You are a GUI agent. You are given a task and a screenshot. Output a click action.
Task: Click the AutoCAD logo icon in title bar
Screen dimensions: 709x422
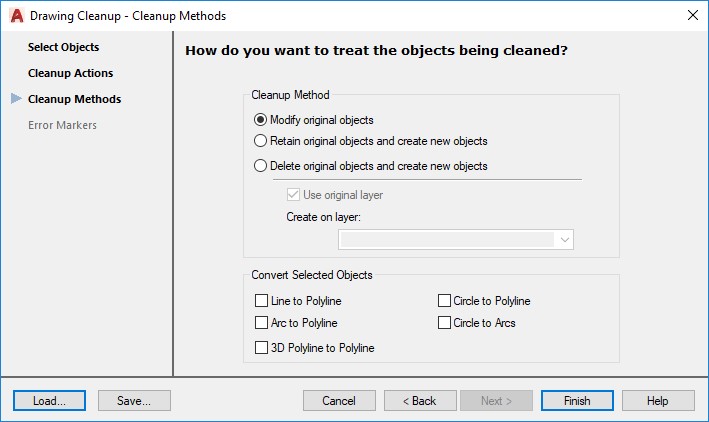coord(16,15)
